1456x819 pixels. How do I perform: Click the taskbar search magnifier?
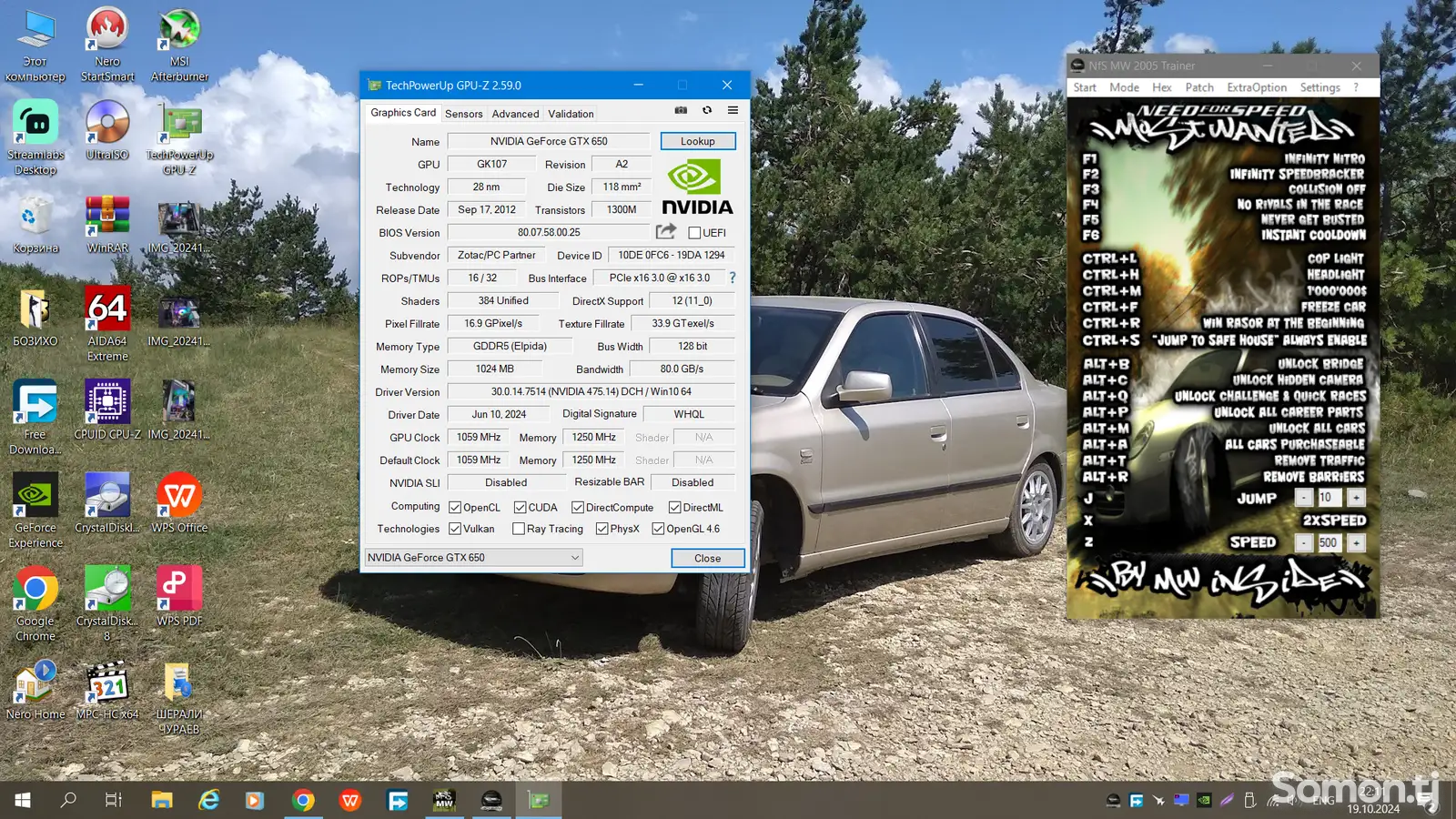pos(68,800)
